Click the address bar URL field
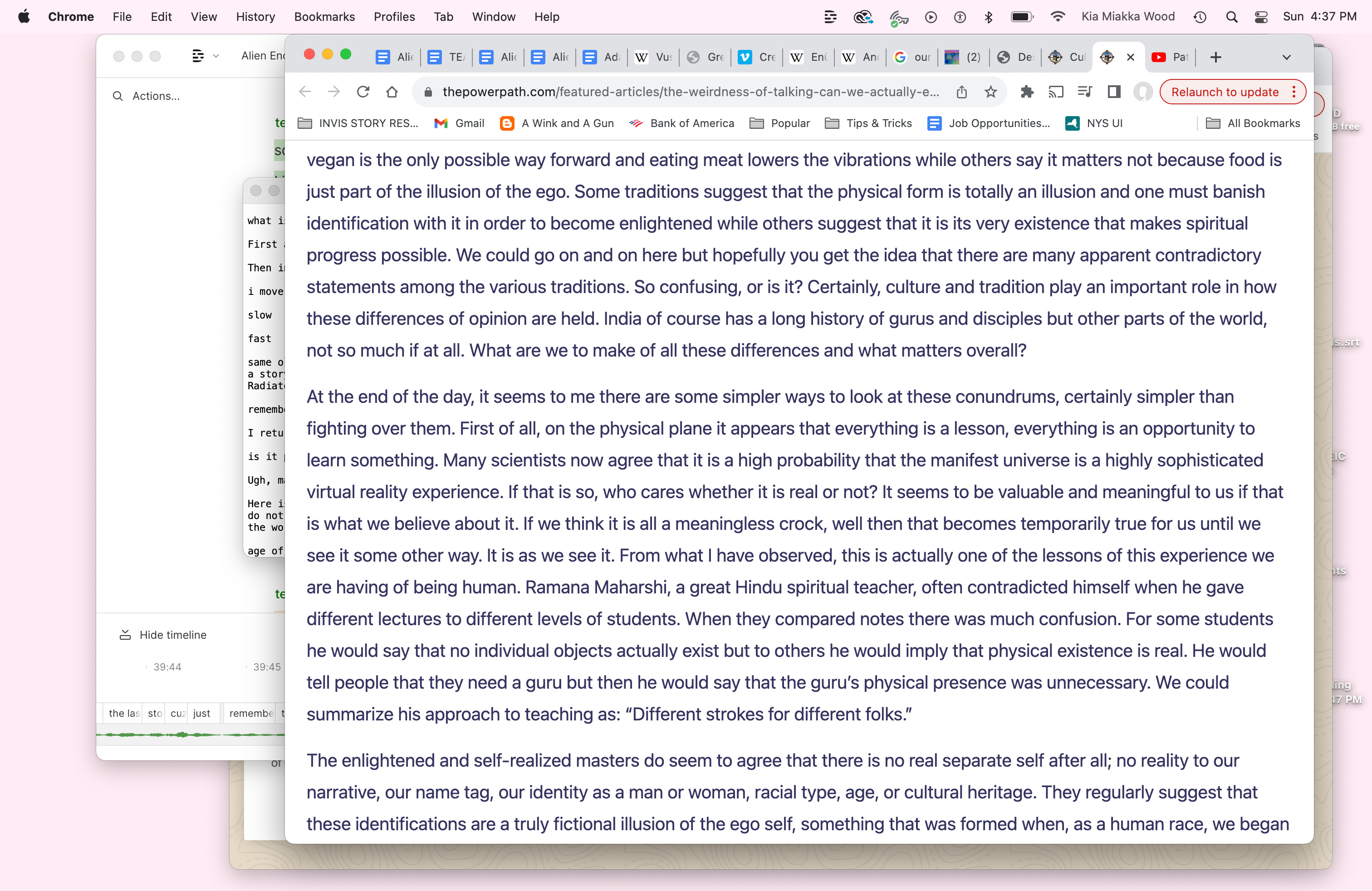Image resolution: width=1372 pixels, height=891 pixels. (x=691, y=92)
